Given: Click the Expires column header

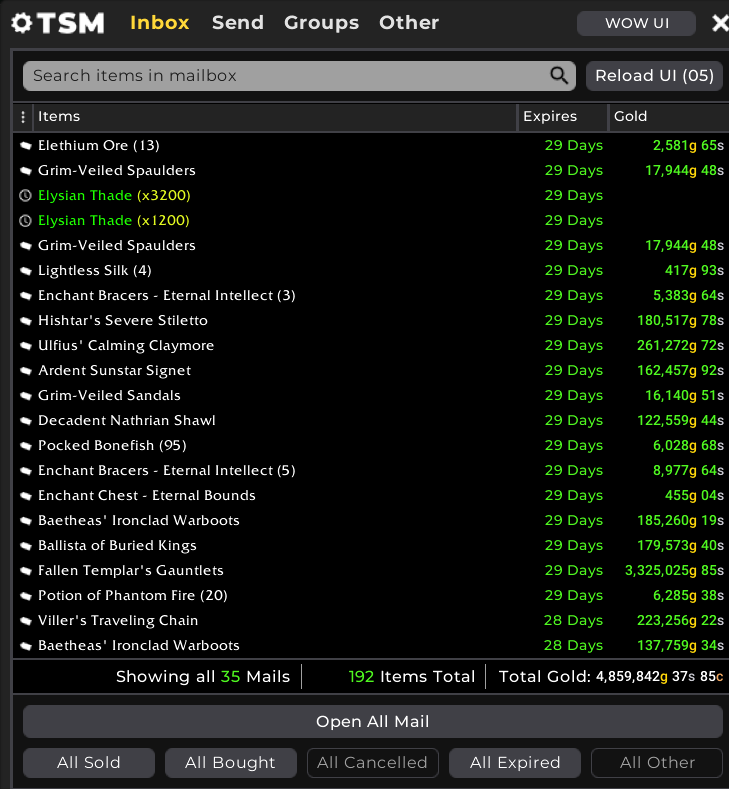Looking at the screenshot, I should click(563, 117).
